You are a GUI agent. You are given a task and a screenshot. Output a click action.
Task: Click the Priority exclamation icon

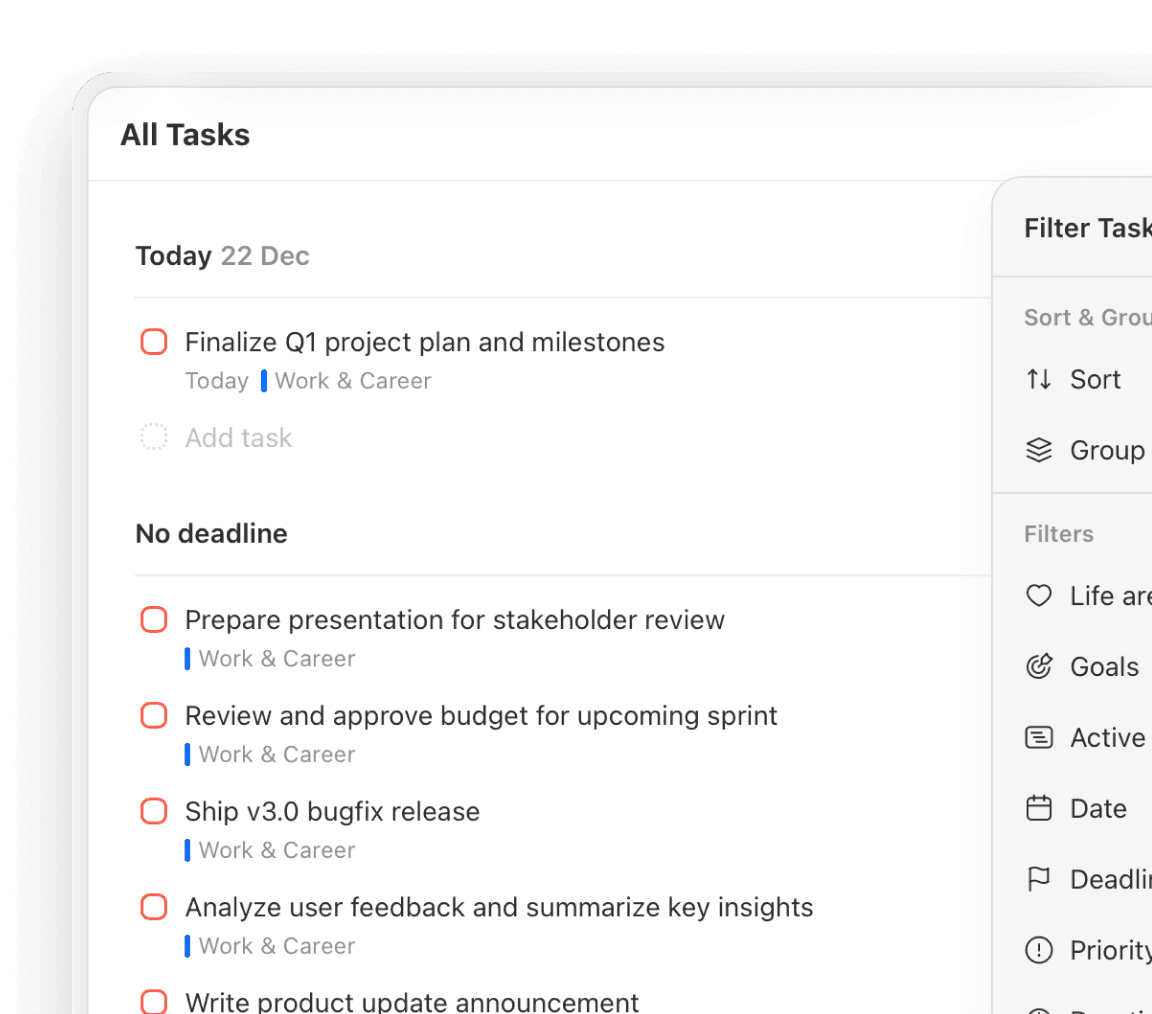pyautogui.click(x=1039, y=951)
